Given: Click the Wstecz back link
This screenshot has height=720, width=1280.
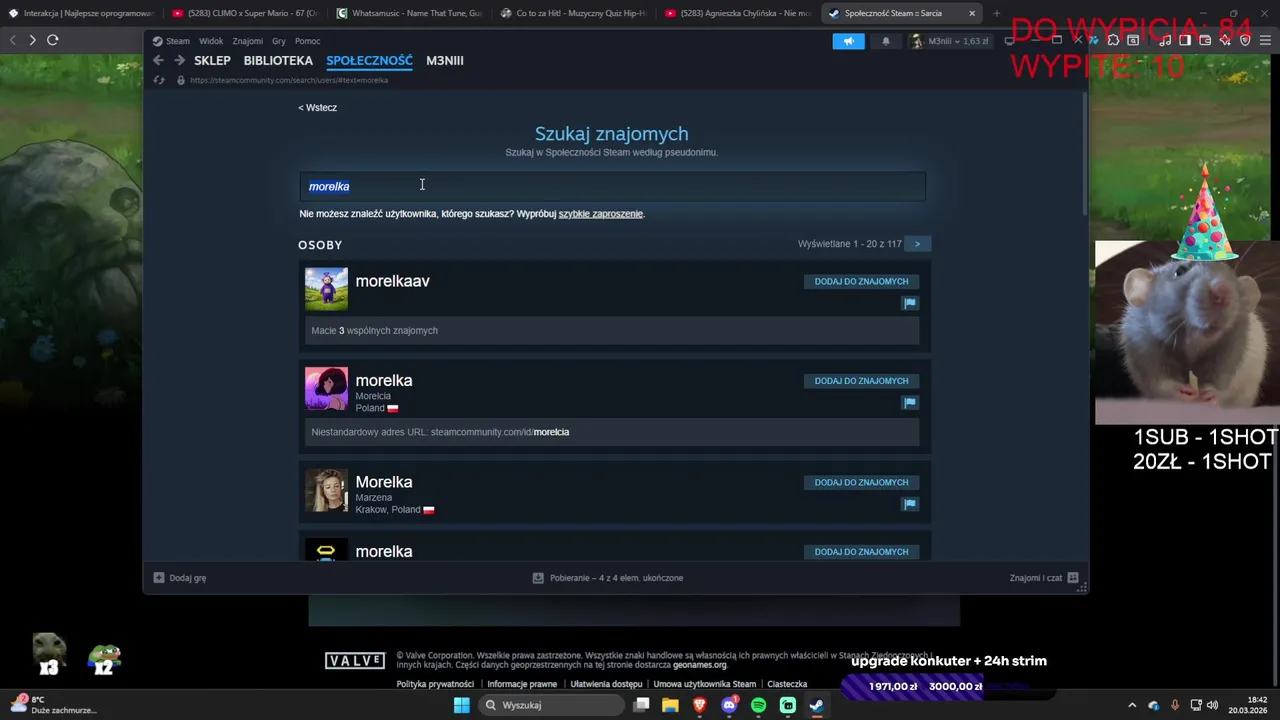Looking at the screenshot, I should [317, 108].
